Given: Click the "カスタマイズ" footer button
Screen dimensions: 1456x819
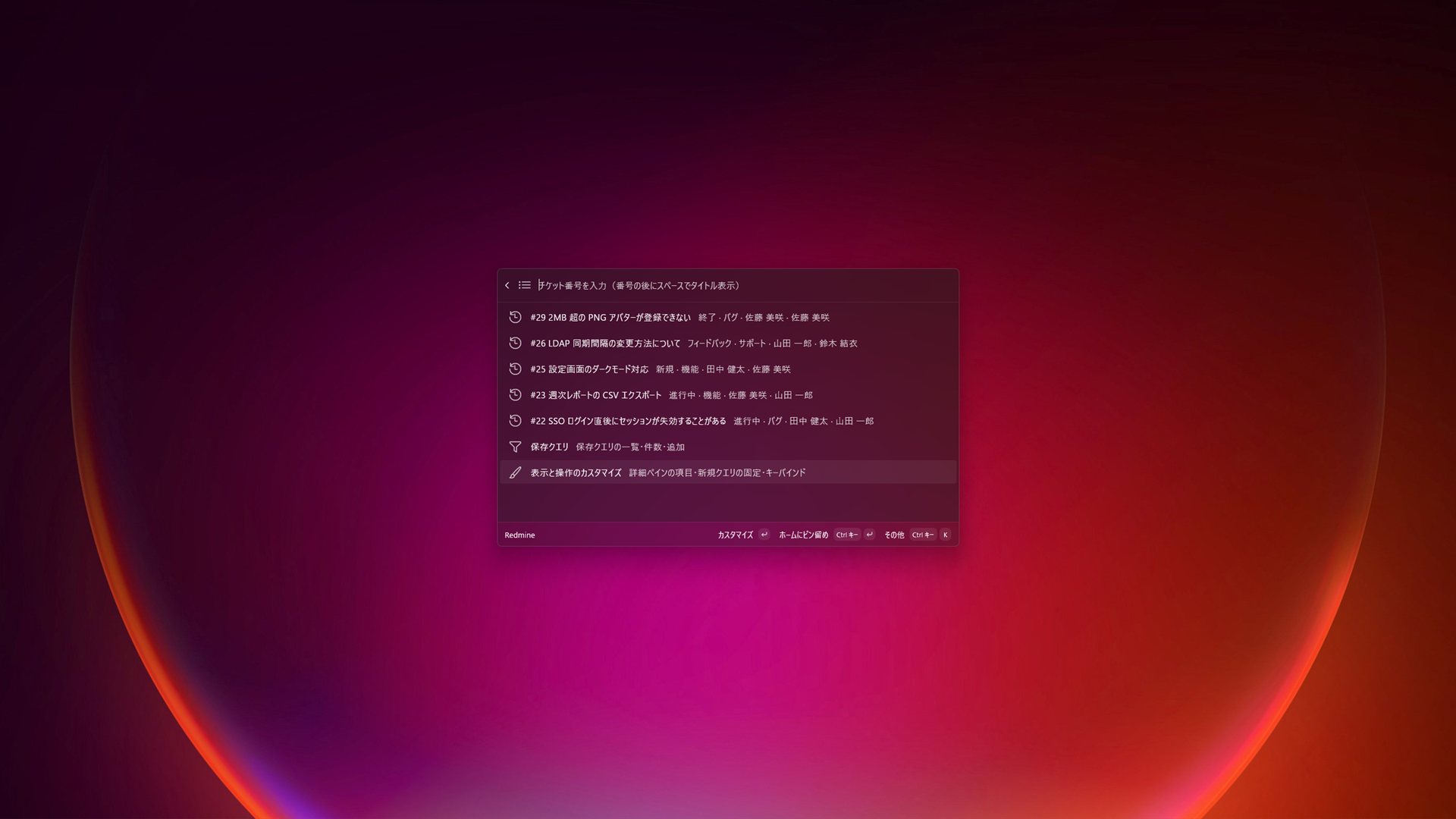Looking at the screenshot, I should (x=743, y=535).
